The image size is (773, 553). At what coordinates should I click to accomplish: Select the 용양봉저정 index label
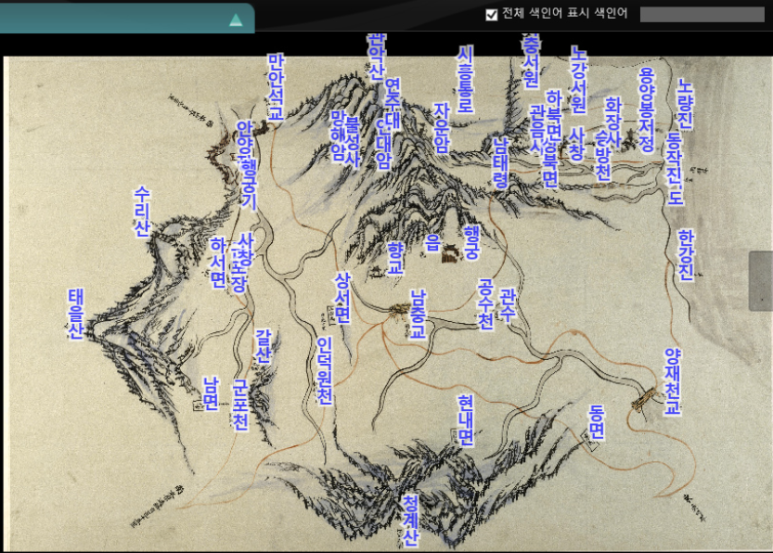click(x=647, y=110)
